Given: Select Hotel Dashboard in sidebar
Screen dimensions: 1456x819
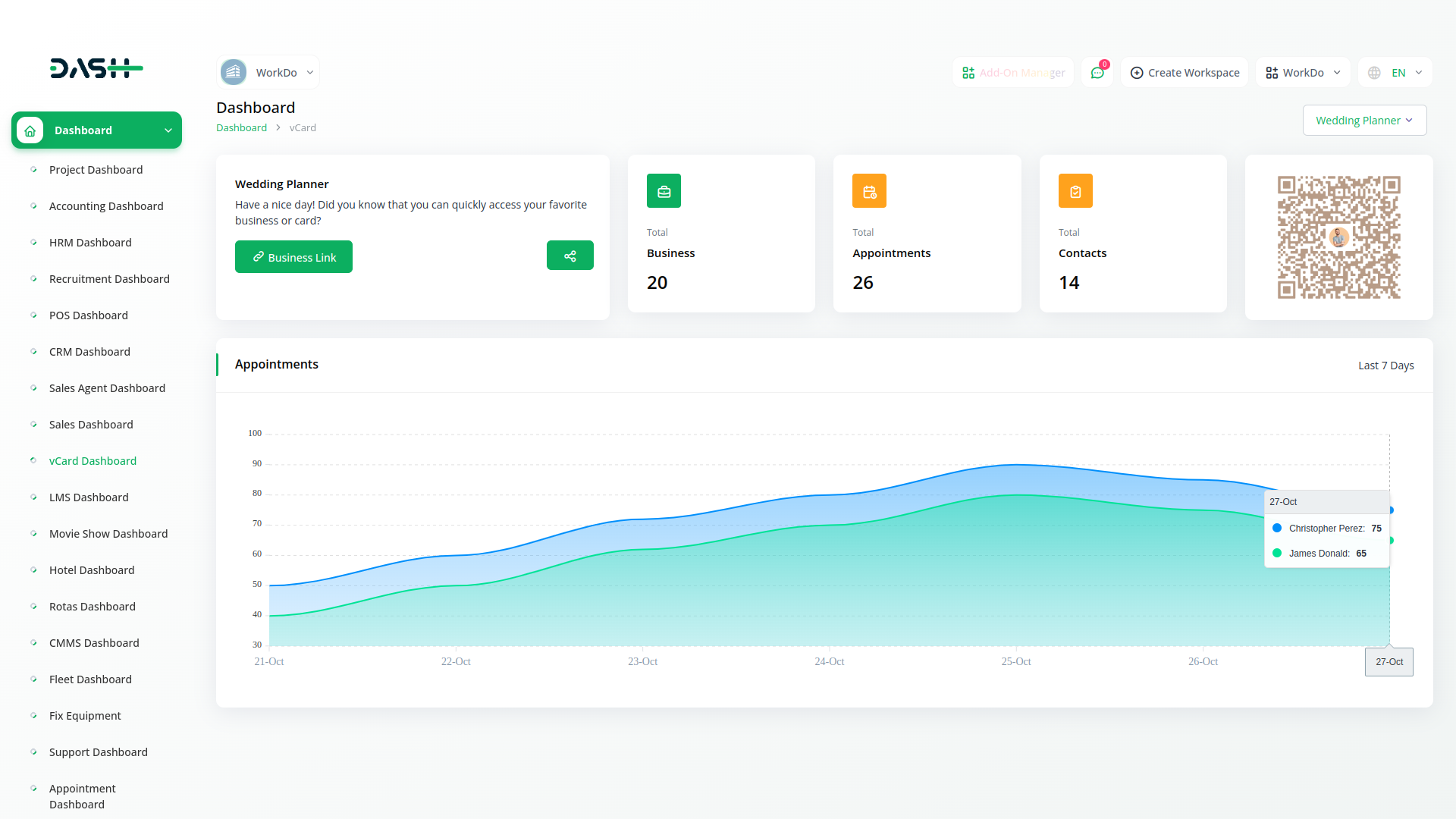Looking at the screenshot, I should coord(92,570).
